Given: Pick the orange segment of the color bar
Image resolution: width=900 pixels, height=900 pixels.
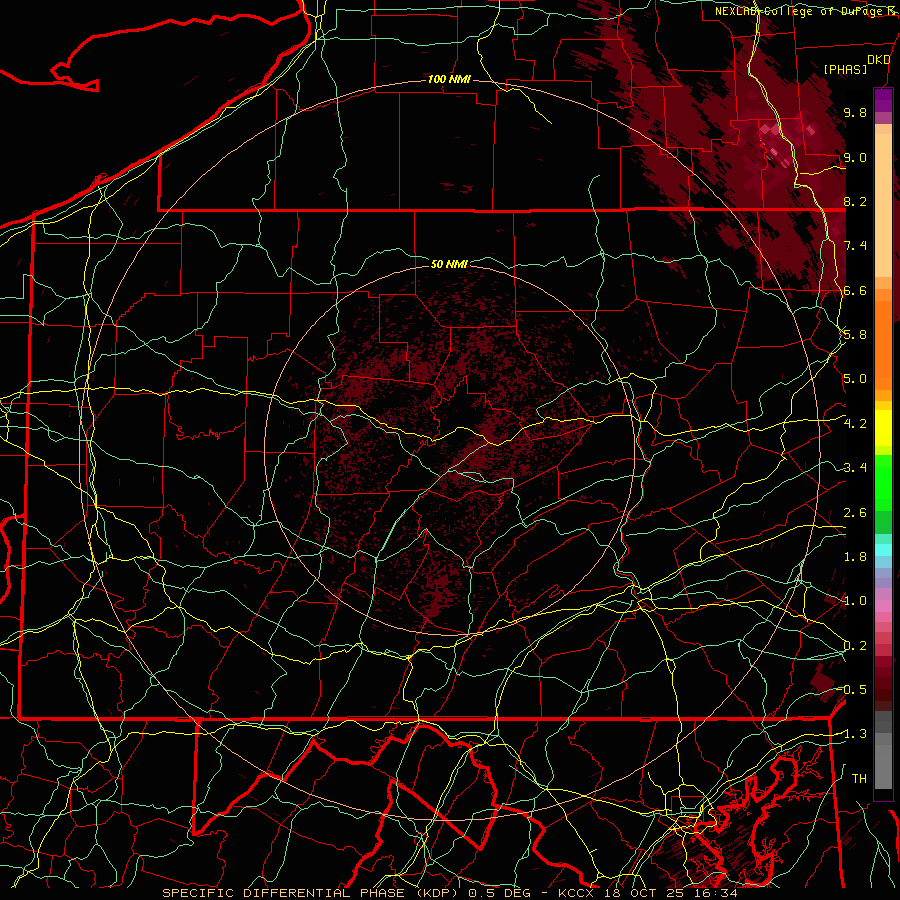Looking at the screenshot, I should [x=883, y=344].
